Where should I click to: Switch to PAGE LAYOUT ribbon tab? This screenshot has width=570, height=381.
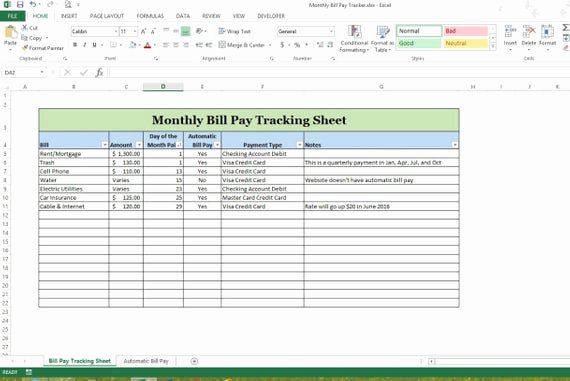tap(107, 16)
